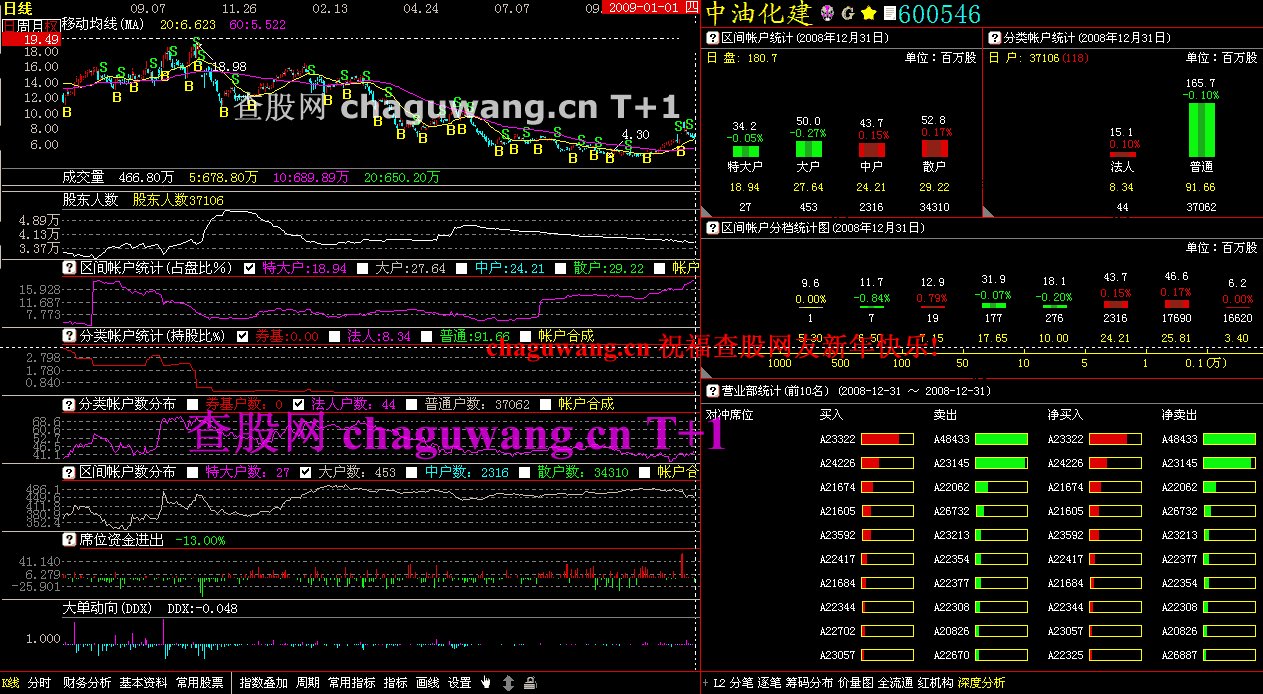Open help icon for 席位资金进出 panel

click(x=70, y=540)
